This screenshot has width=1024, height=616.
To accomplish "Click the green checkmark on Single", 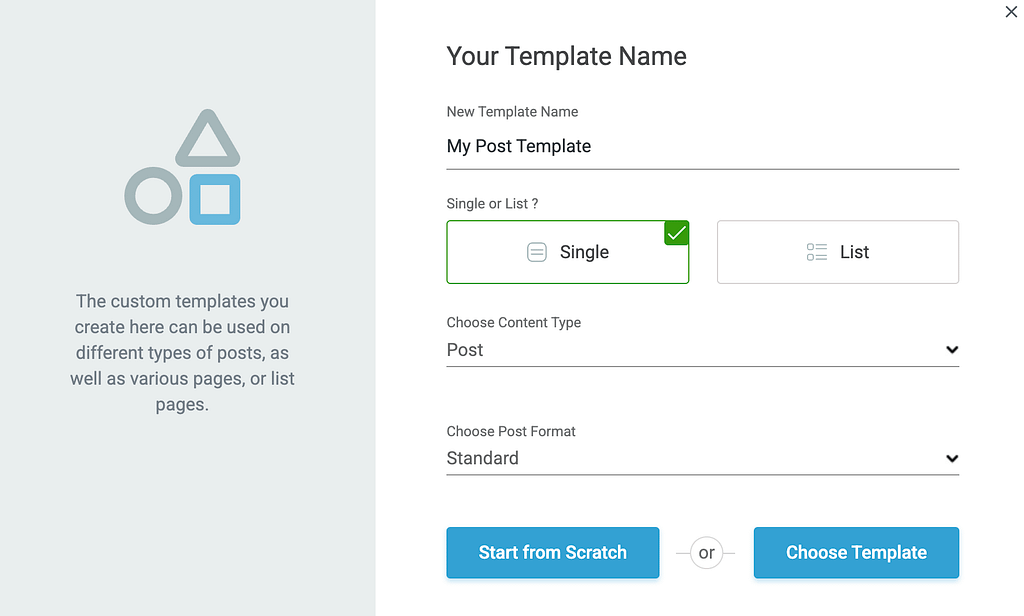I will 677,233.
